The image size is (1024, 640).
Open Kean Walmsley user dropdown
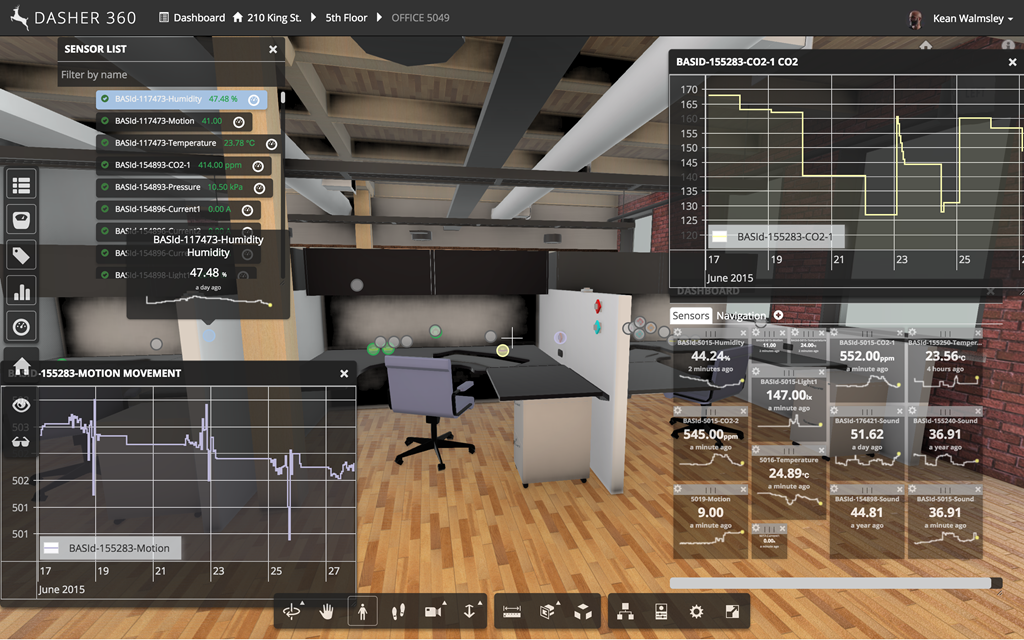point(960,18)
